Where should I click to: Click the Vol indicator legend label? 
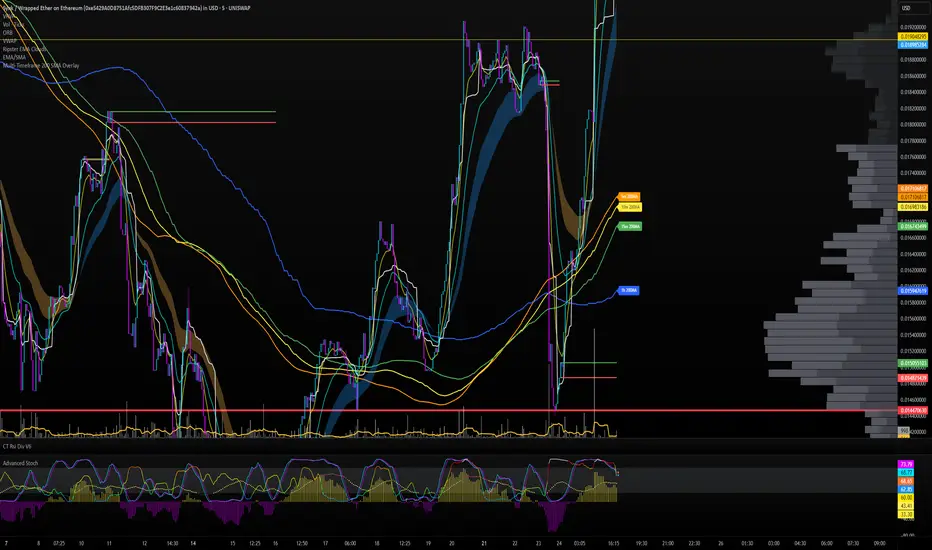pyautogui.click(x=10, y=23)
